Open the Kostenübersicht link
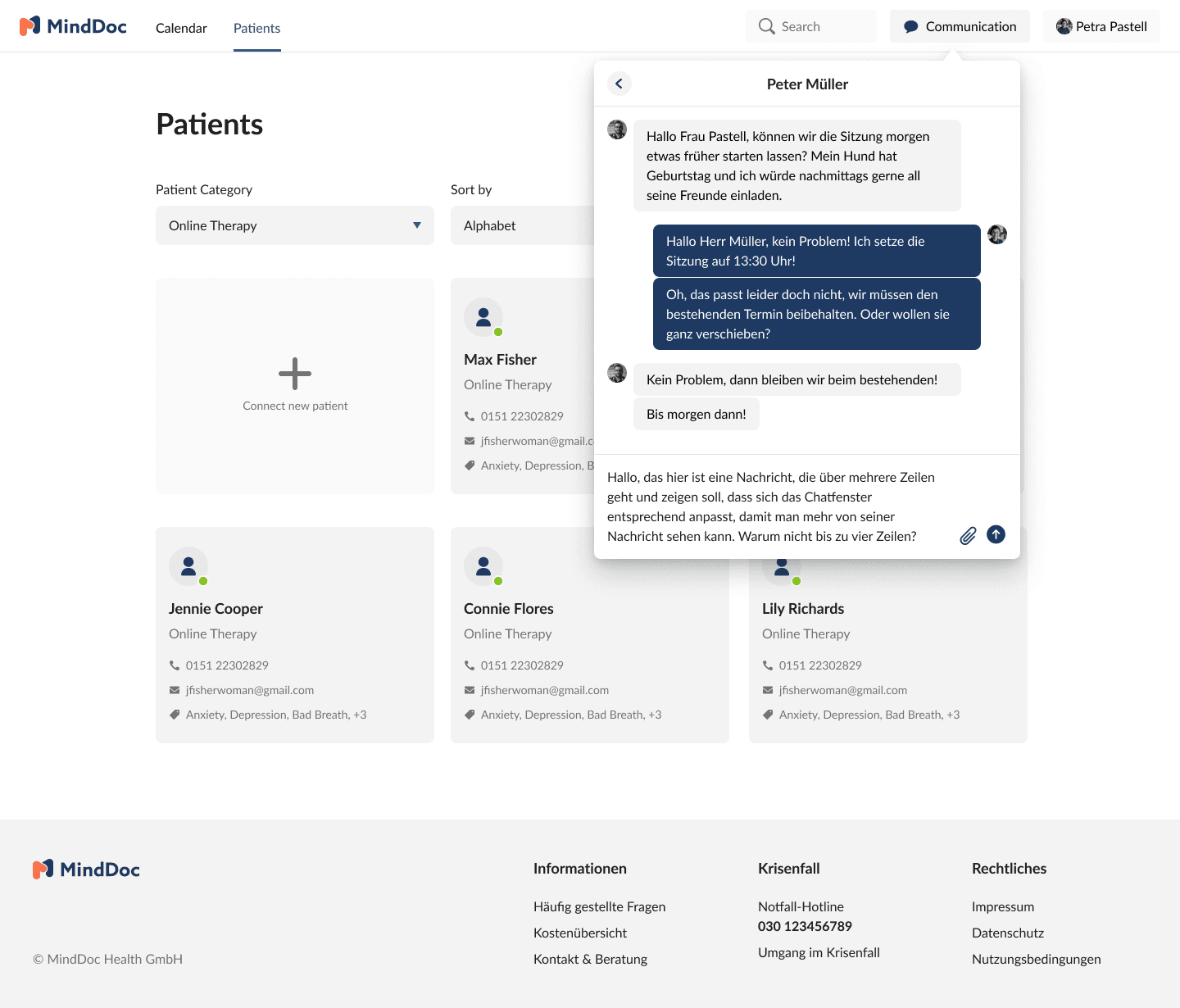 pyautogui.click(x=580, y=933)
